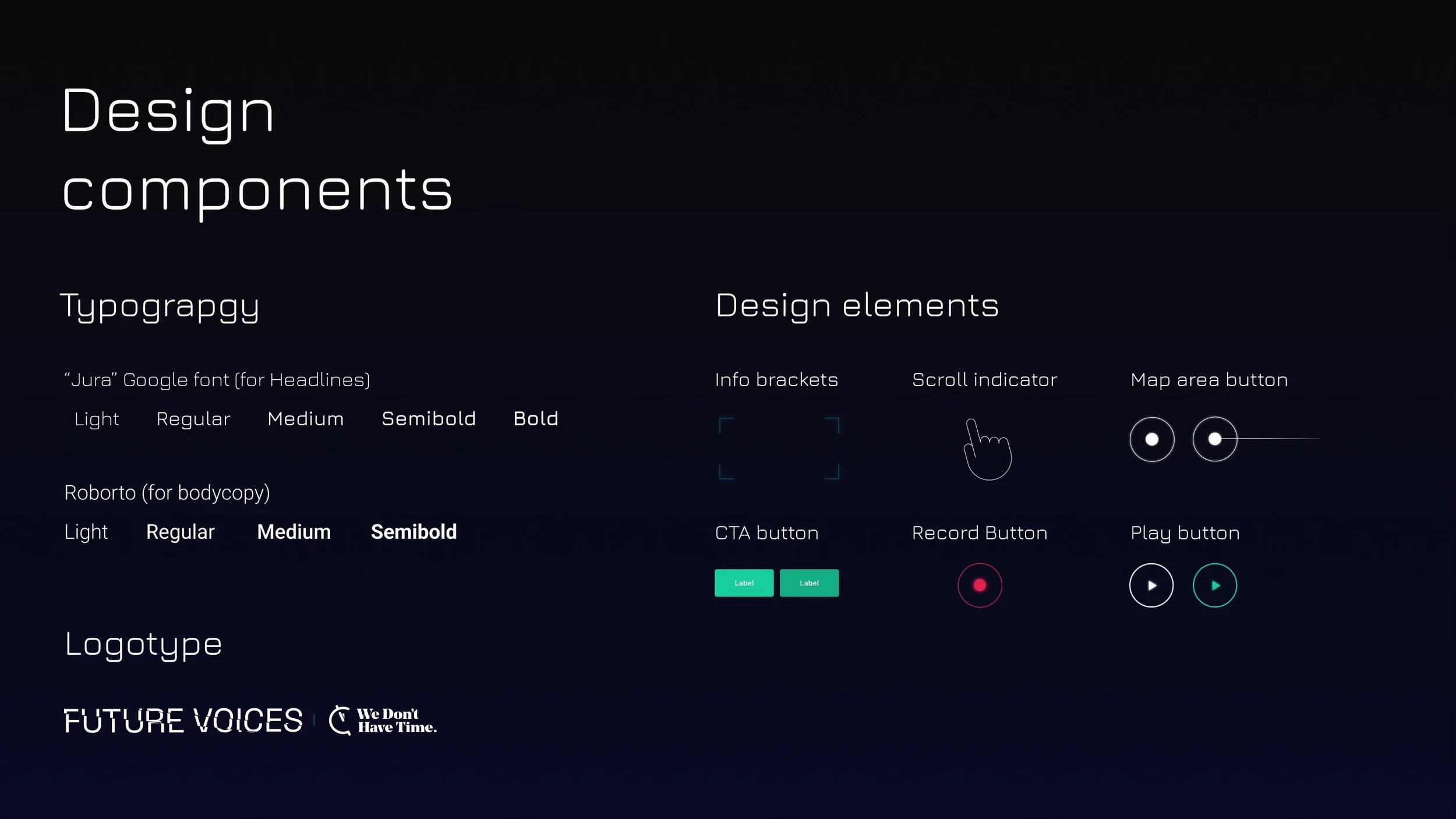Click the We Don't Have Time clock logo
1456x819 pixels.
(340, 721)
